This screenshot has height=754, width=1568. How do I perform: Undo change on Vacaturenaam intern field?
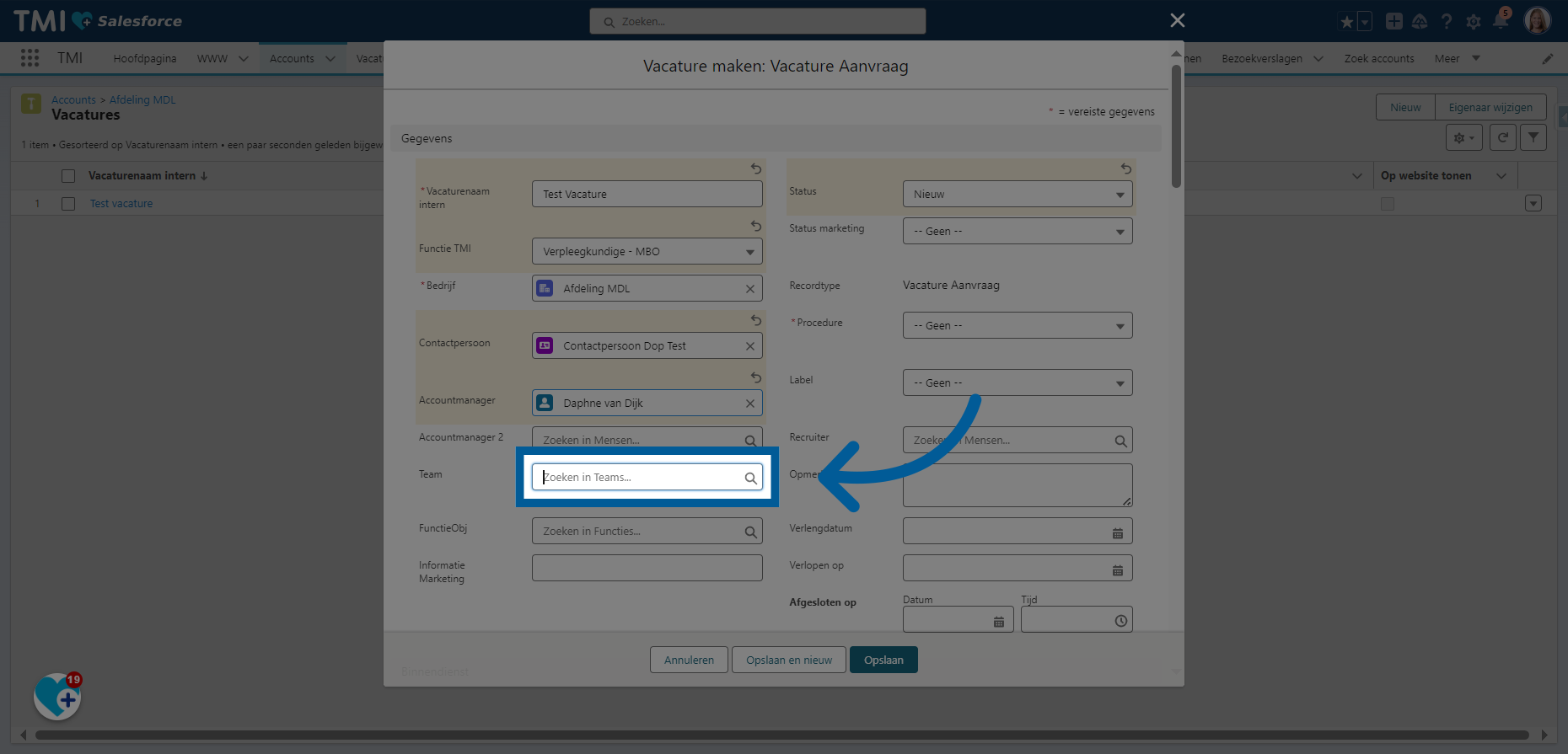756,168
